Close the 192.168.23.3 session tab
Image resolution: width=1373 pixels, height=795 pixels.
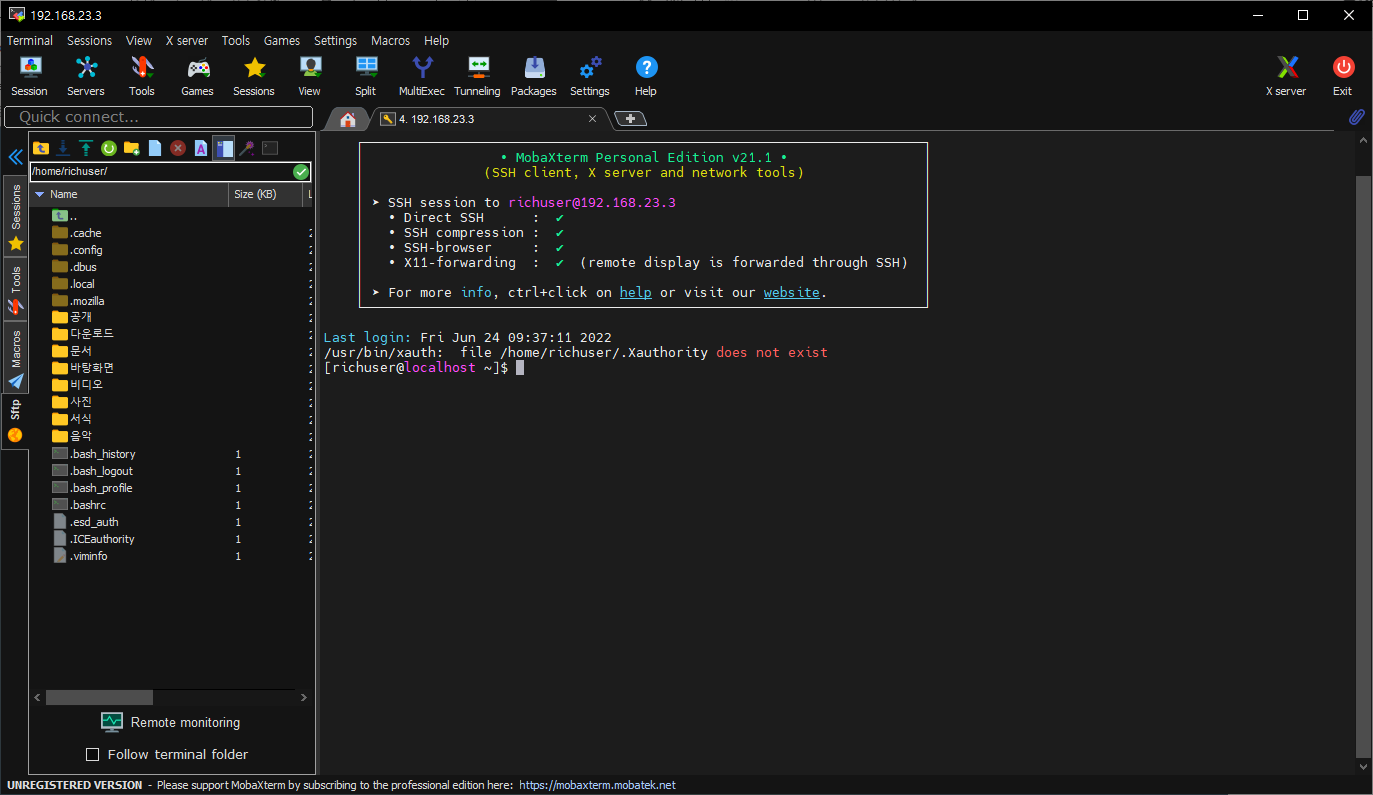click(x=592, y=119)
